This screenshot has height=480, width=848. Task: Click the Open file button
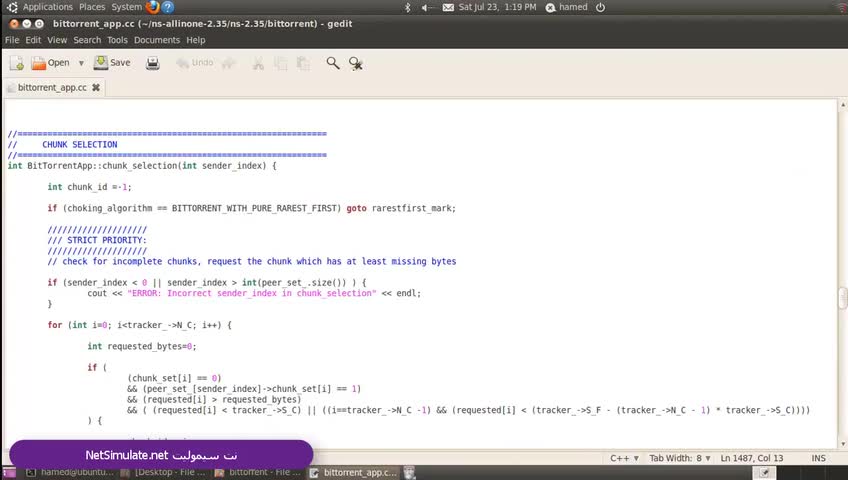click(x=50, y=63)
